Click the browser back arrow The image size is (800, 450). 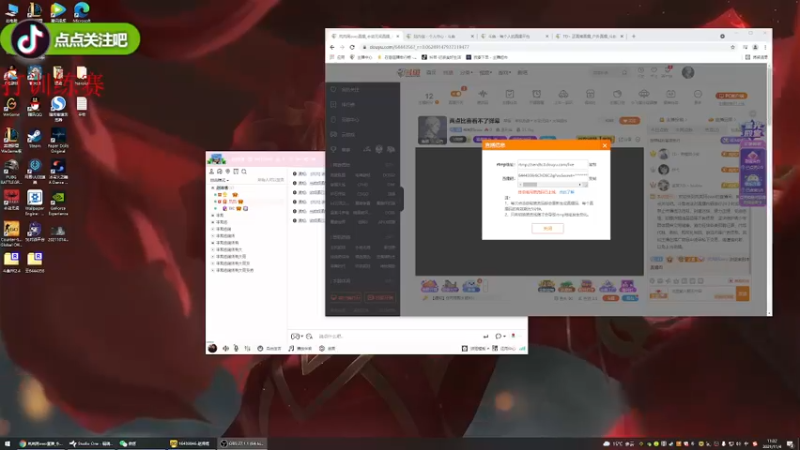click(x=332, y=47)
